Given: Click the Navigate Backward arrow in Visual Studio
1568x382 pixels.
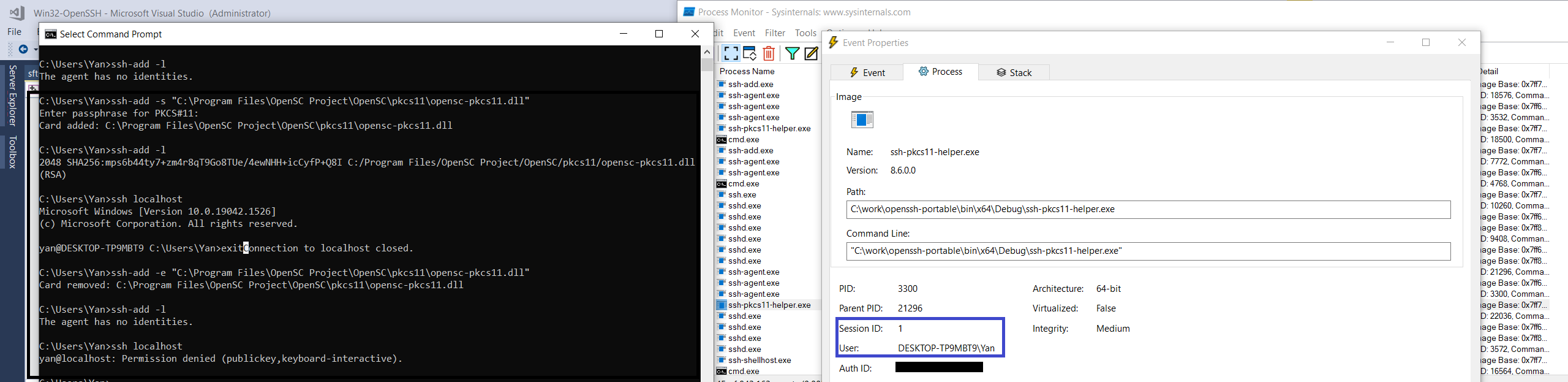Looking at the screenshot, I should [x=23, y=49].
